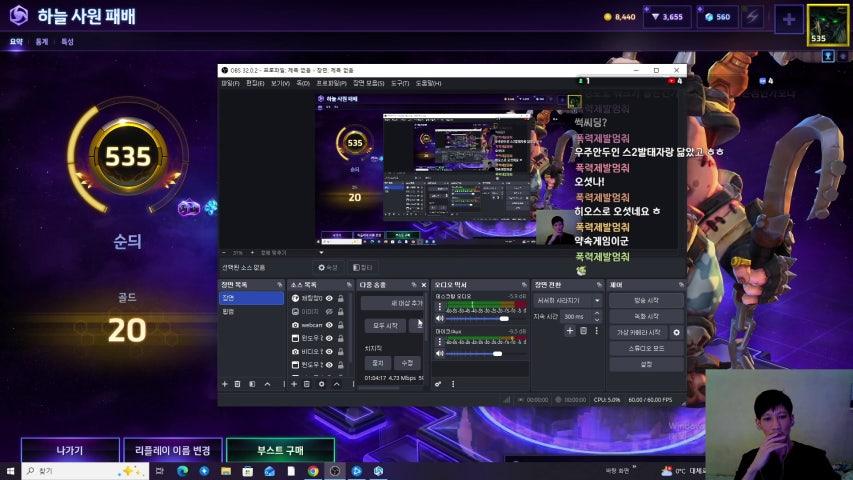Undock the controls panel
Image resolution: width=853 pixels, height=480 pixels.
click(681, 285)
